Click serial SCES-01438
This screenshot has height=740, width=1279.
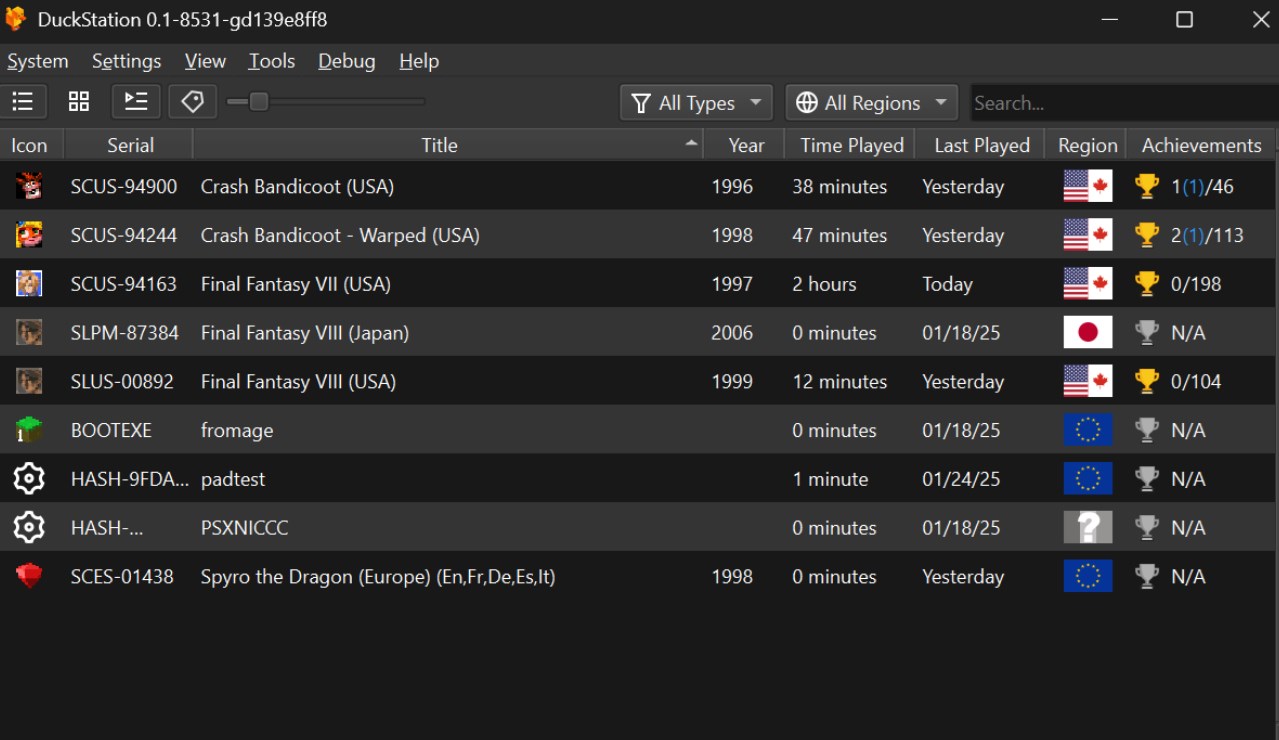122,577
